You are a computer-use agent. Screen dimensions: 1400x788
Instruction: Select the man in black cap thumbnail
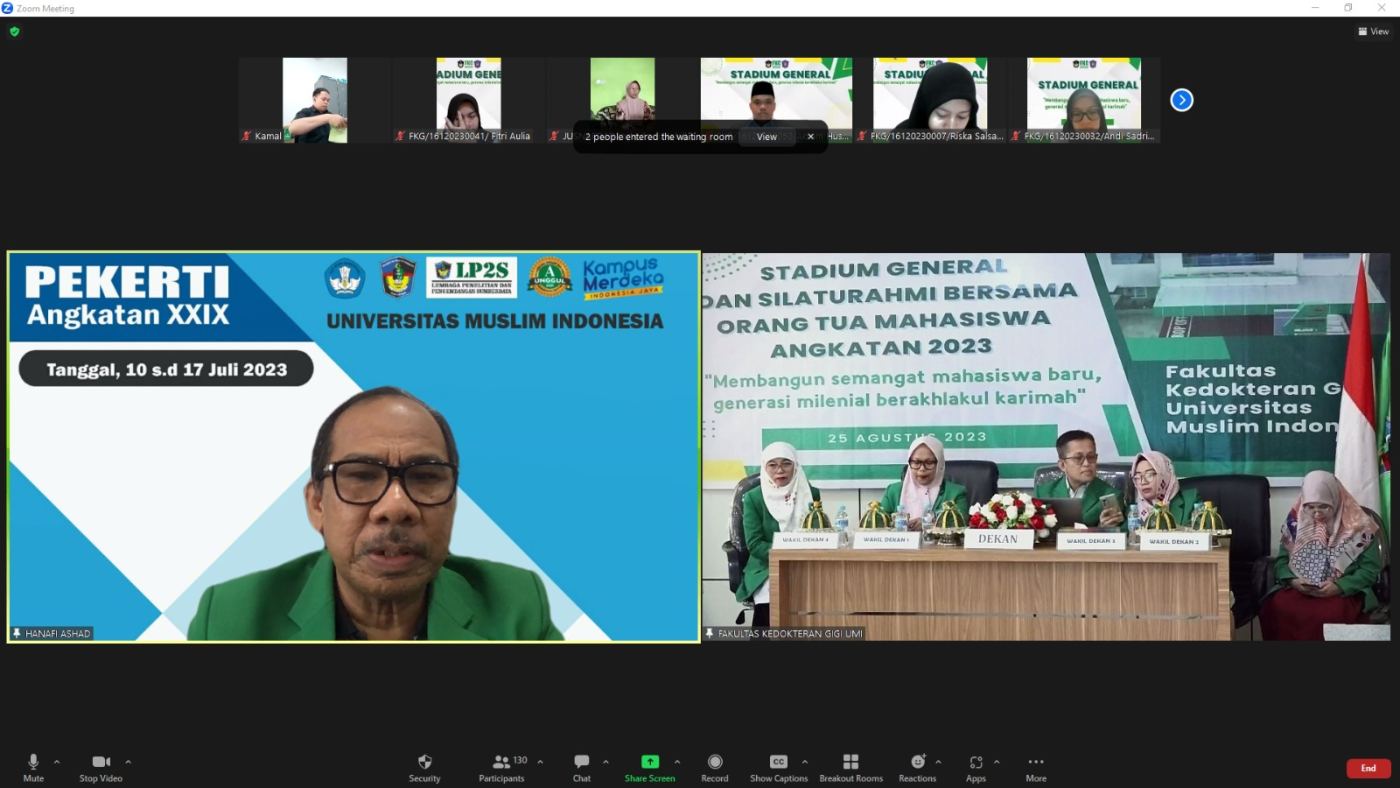click(776, 100)
